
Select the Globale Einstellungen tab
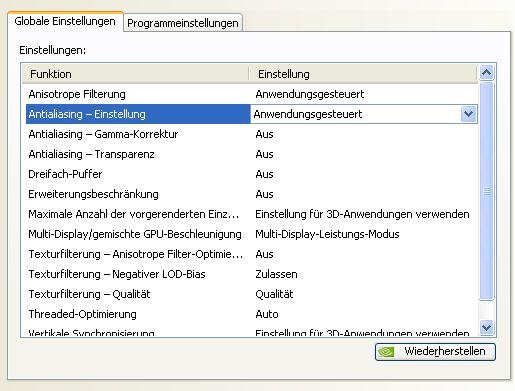click(x=65, y=21)
